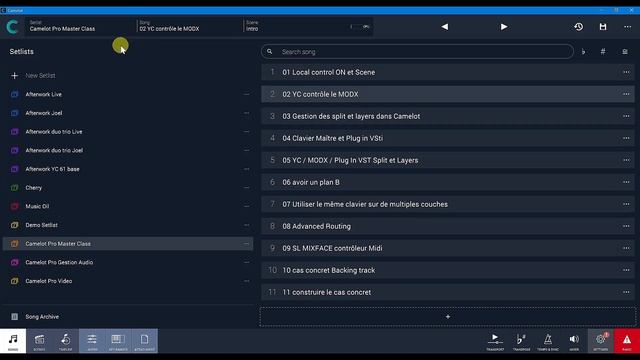Click the plus icon for New Setlist
Viewport: 640px width, 360px height.
tap(15, 76)
